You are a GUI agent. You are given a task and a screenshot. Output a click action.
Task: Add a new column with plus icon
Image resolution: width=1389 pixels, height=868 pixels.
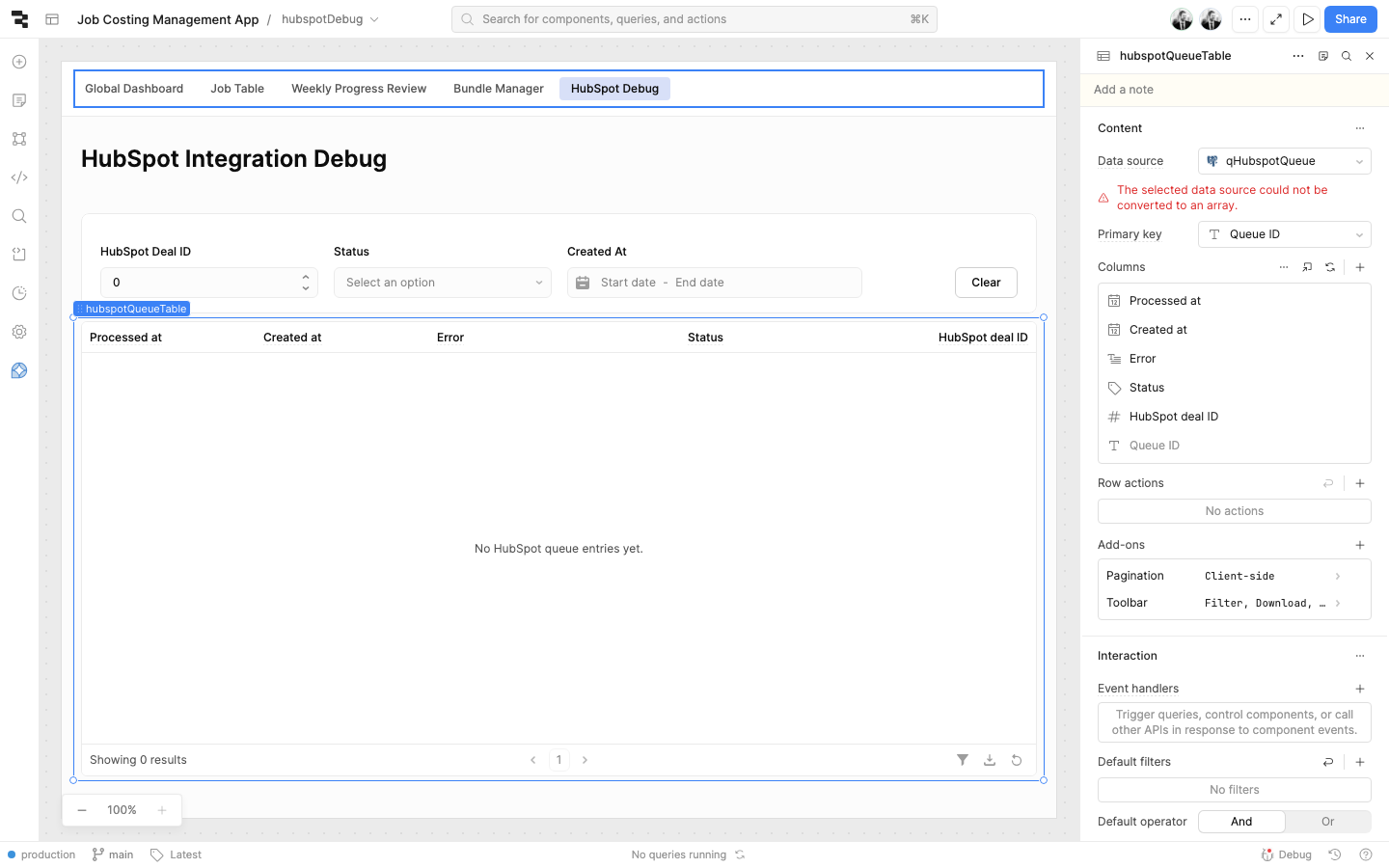click(x=1359, y=267)
